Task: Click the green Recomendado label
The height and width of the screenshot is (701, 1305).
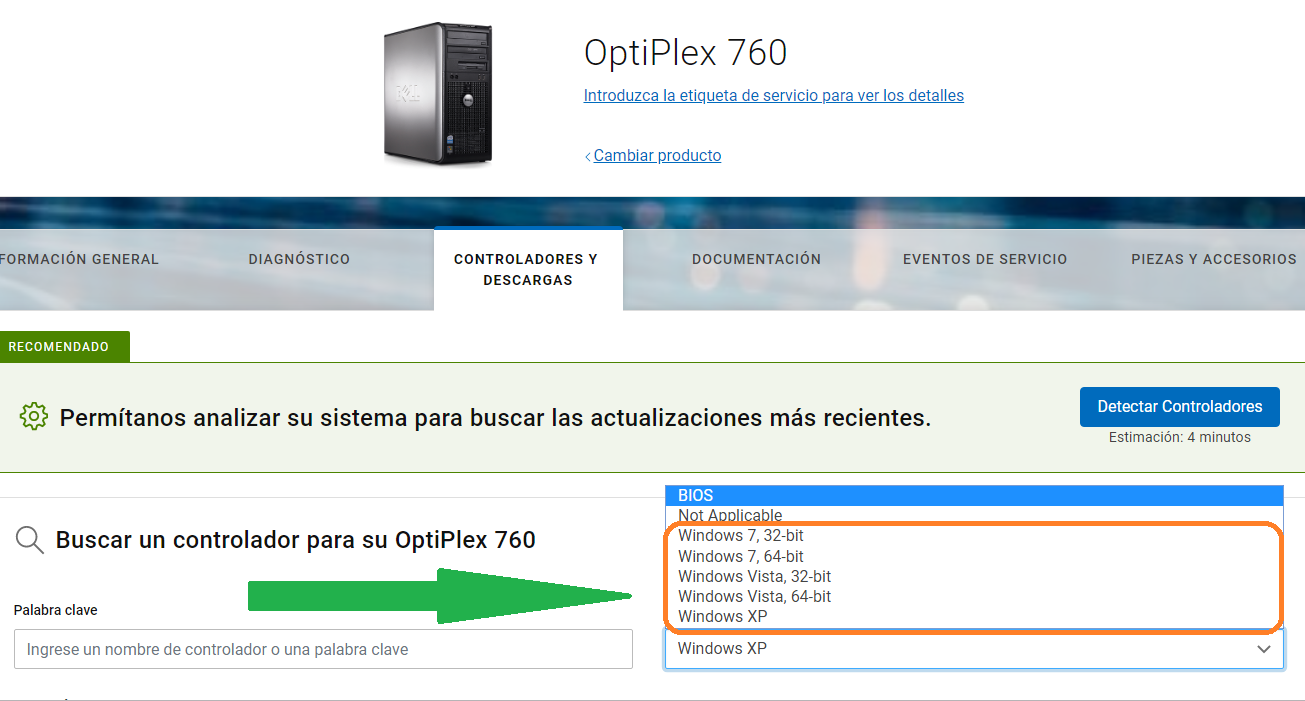Action: (65, 347)
